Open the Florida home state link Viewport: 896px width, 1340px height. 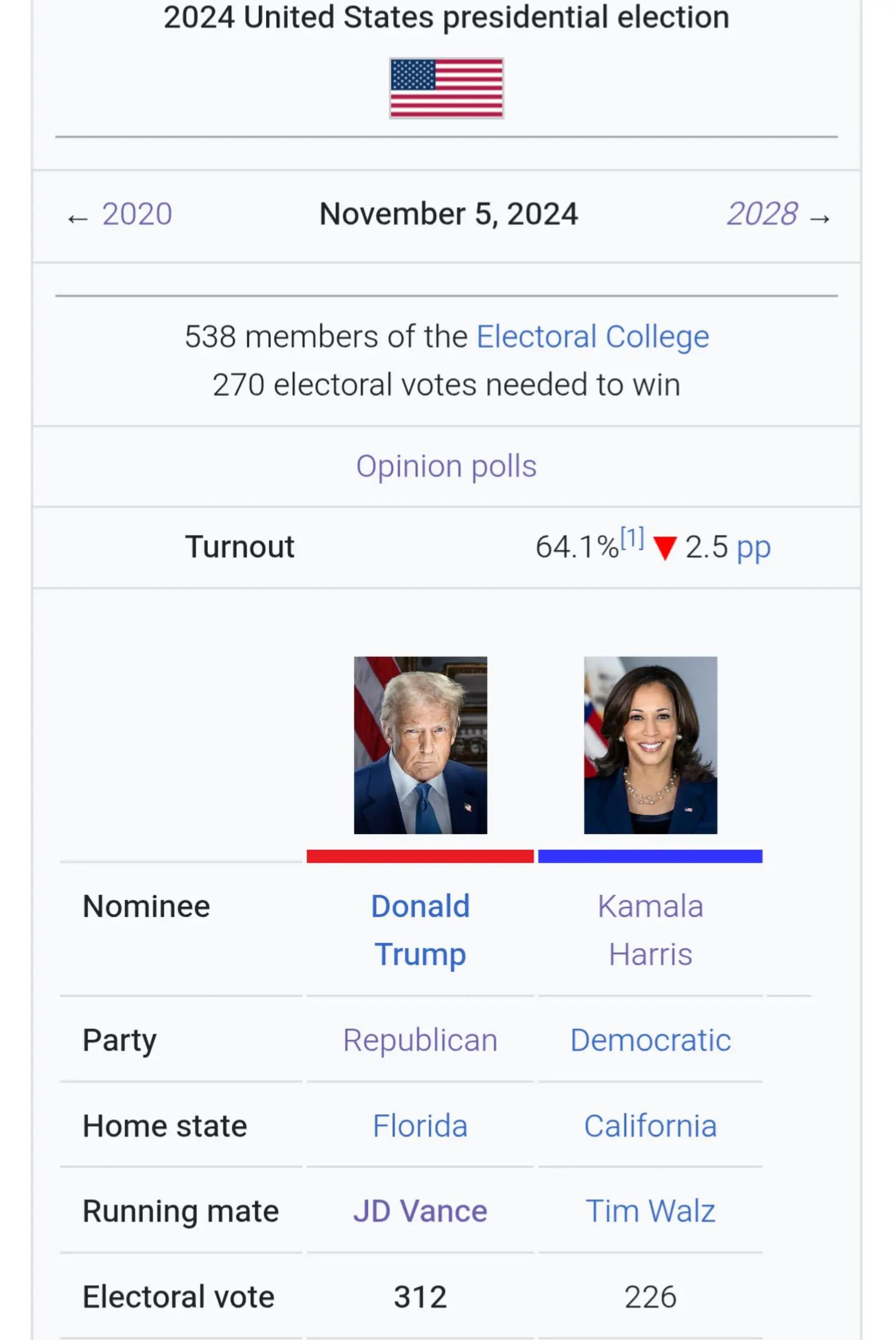(421, 1126)
